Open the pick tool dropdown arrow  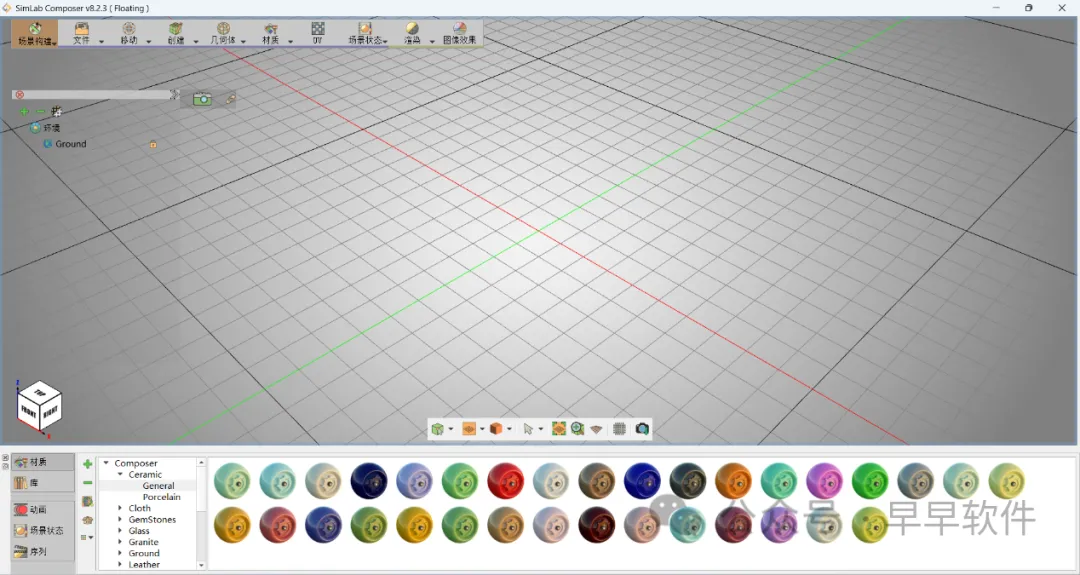[541, 429]
